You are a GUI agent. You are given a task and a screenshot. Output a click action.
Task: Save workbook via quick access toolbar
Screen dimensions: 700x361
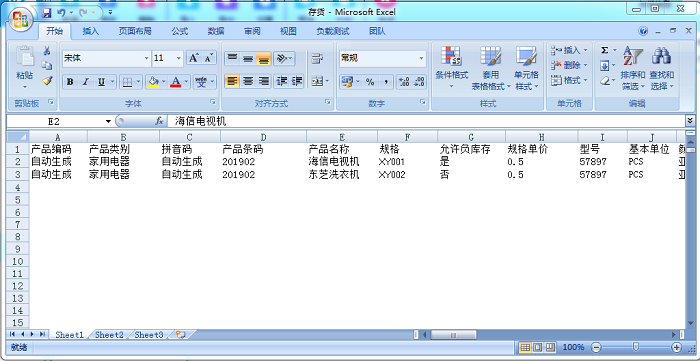pyautogui.click(x=46, y=13)
